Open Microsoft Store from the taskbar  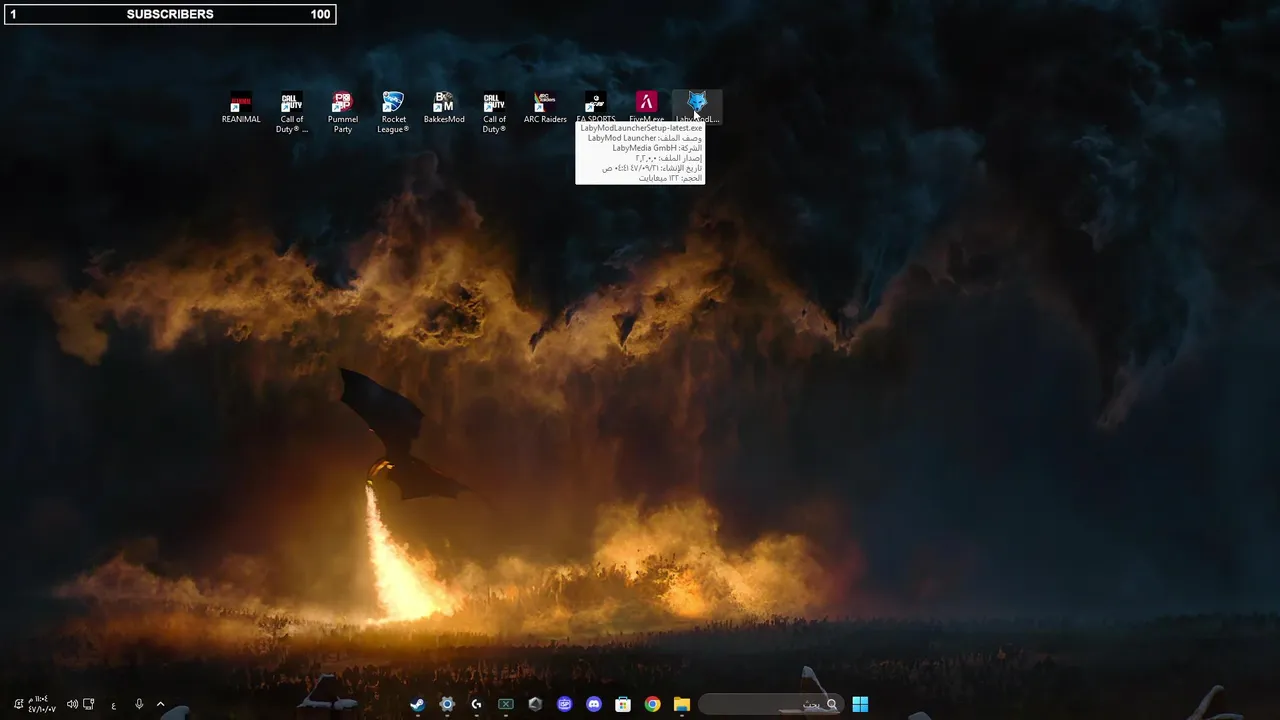[x=623, y=704]
